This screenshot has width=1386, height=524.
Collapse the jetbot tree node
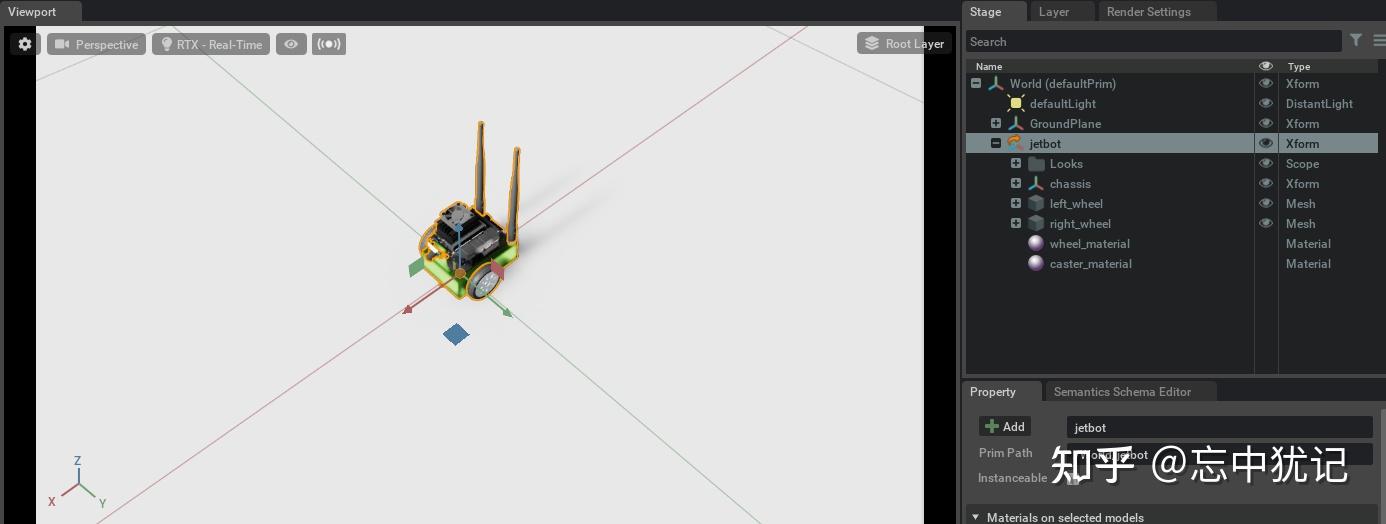pyautogui.click(x=996, y=144)
